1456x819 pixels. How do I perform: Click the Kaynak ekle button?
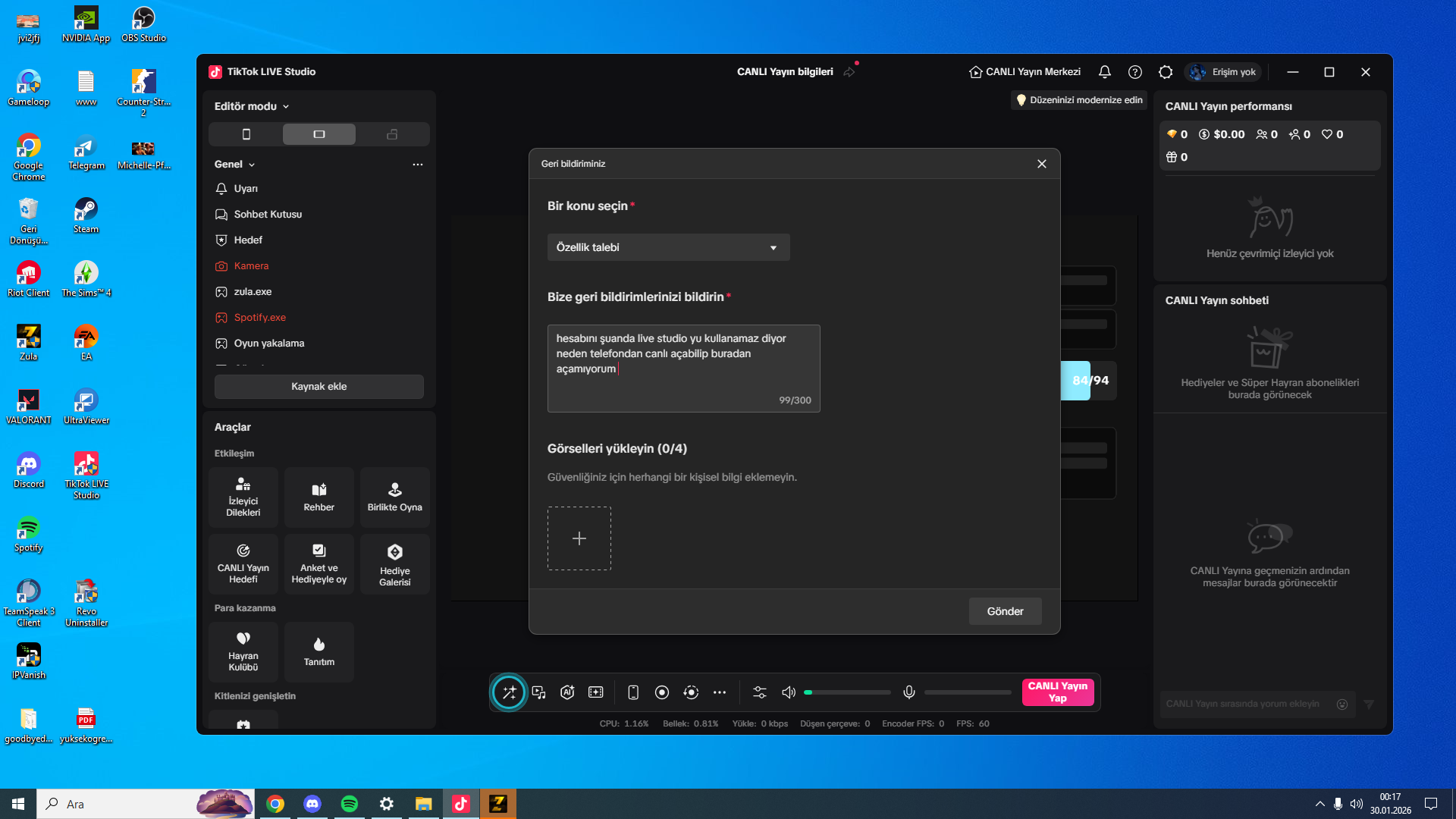pos(319,387)
